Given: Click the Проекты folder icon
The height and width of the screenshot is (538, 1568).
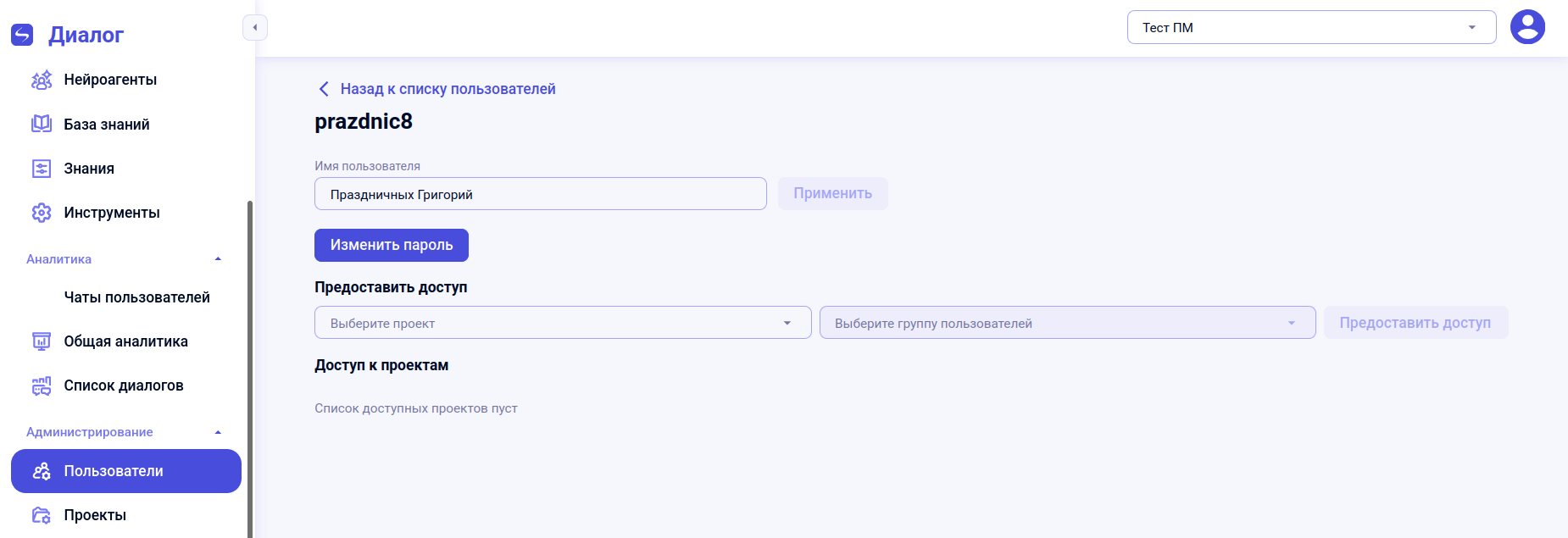Looking at the screenshot, I should pos(42,515).
